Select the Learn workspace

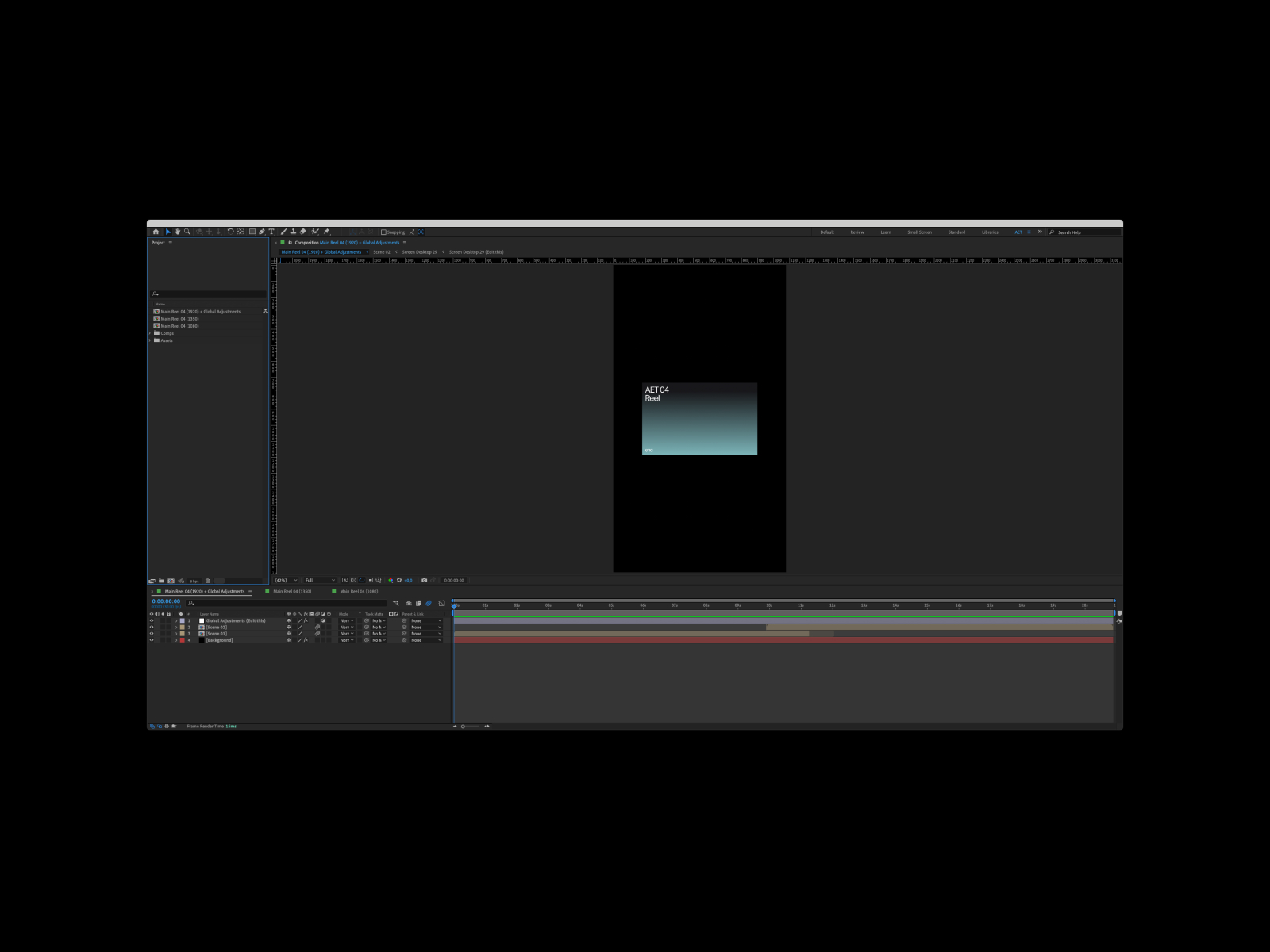pyautogui.click(x=886, y=232)
